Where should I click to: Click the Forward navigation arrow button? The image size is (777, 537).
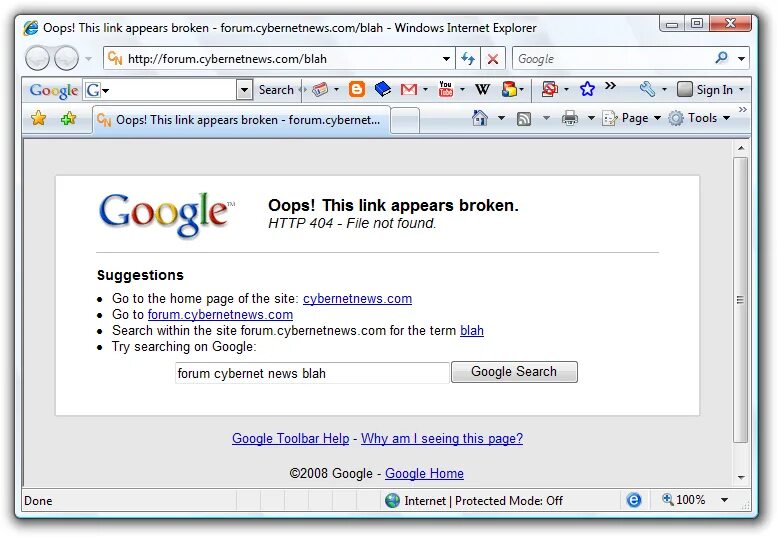pyautogui.click(x=66, y=58)
